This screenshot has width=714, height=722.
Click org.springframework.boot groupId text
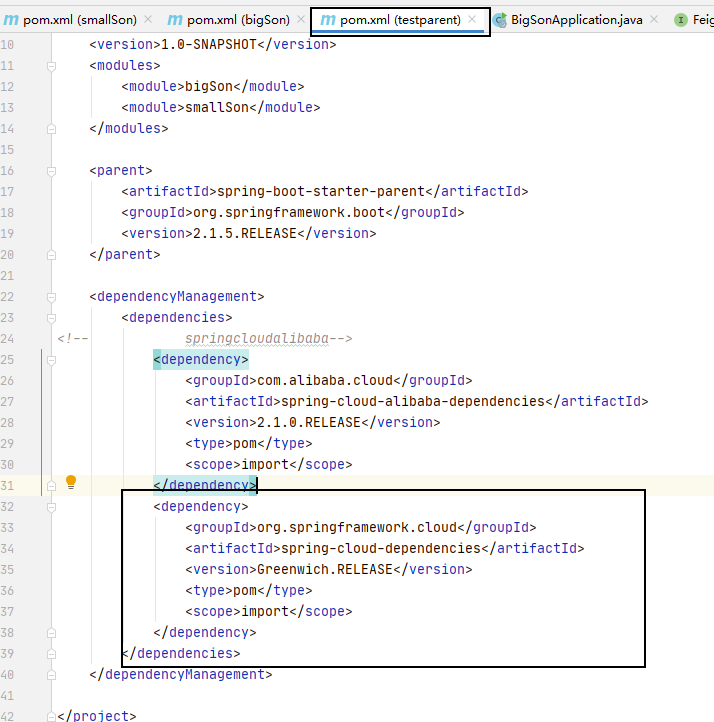click(289, 212)
